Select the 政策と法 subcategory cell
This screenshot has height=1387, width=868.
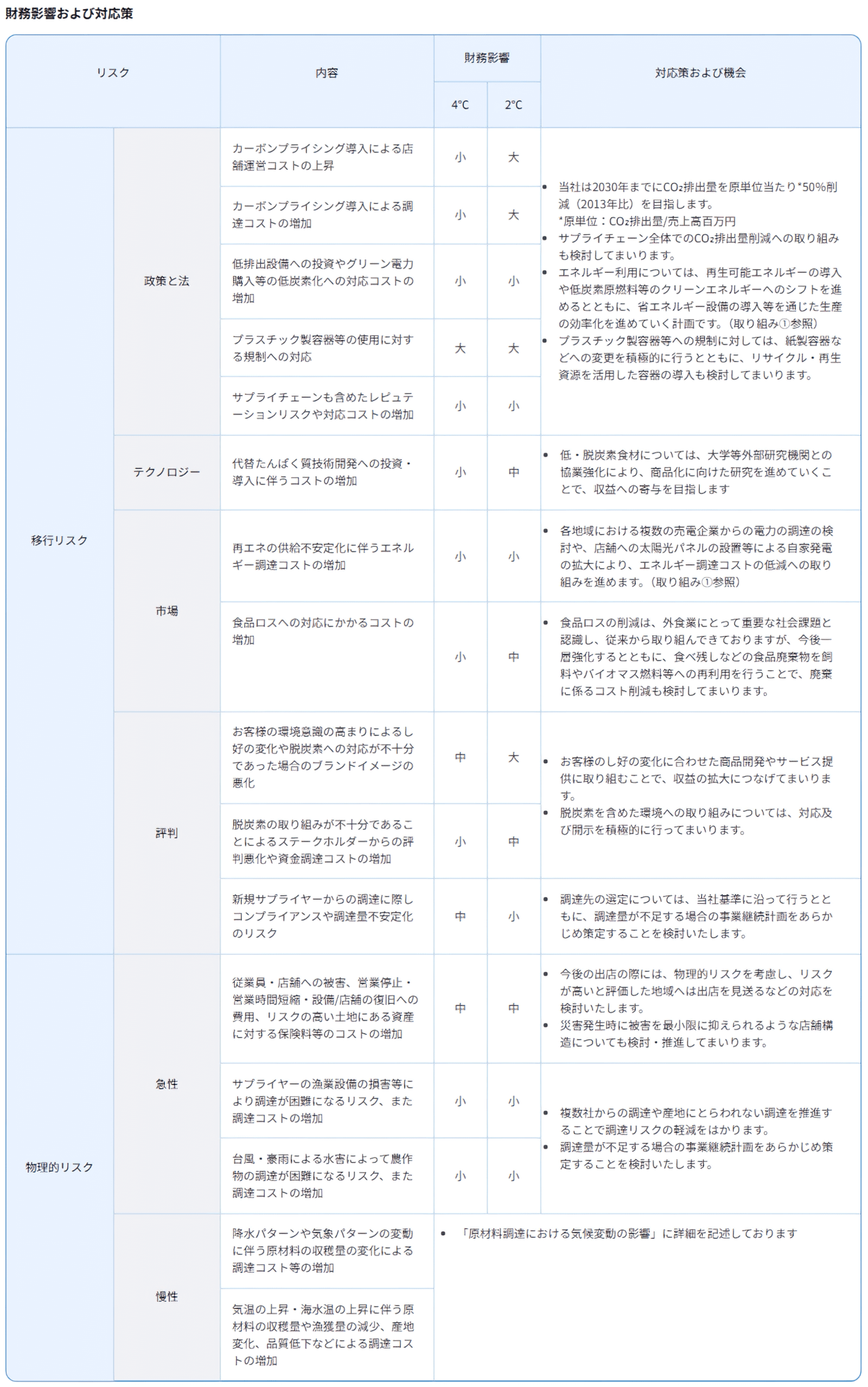click(167, 281)
